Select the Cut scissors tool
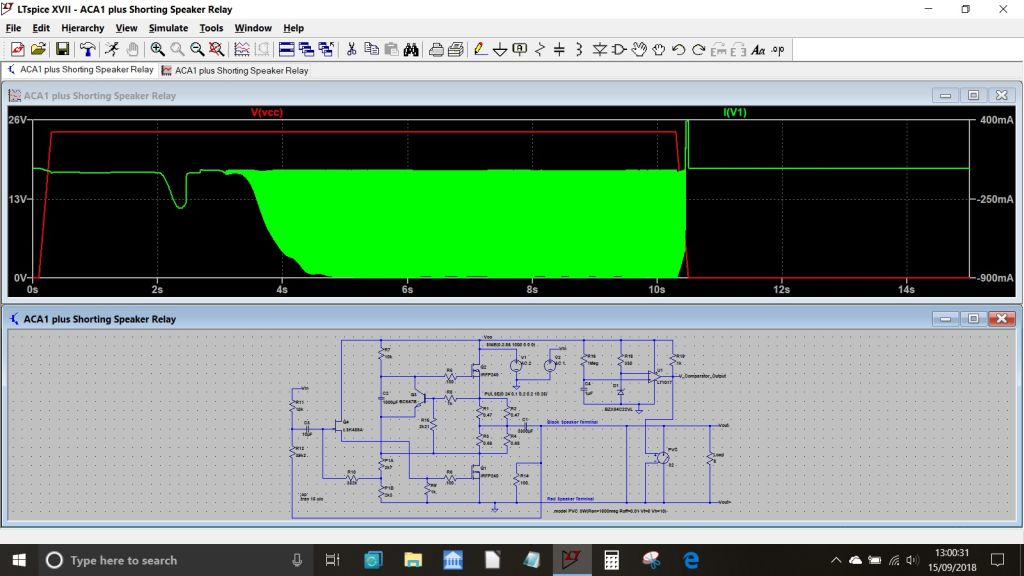 click(x=351, y=50)
